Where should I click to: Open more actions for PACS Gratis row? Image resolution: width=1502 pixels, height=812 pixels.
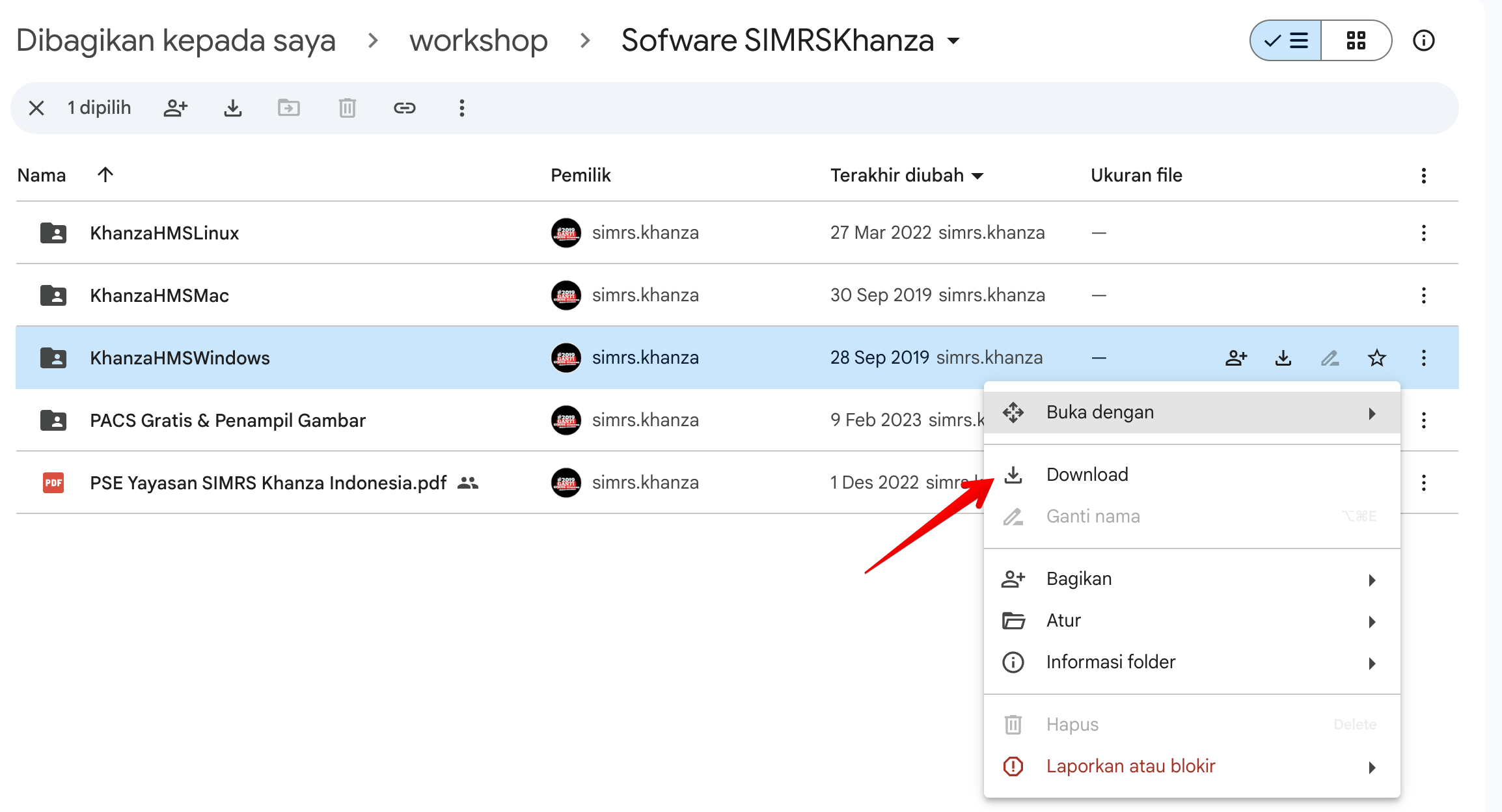coord(1424,420)
